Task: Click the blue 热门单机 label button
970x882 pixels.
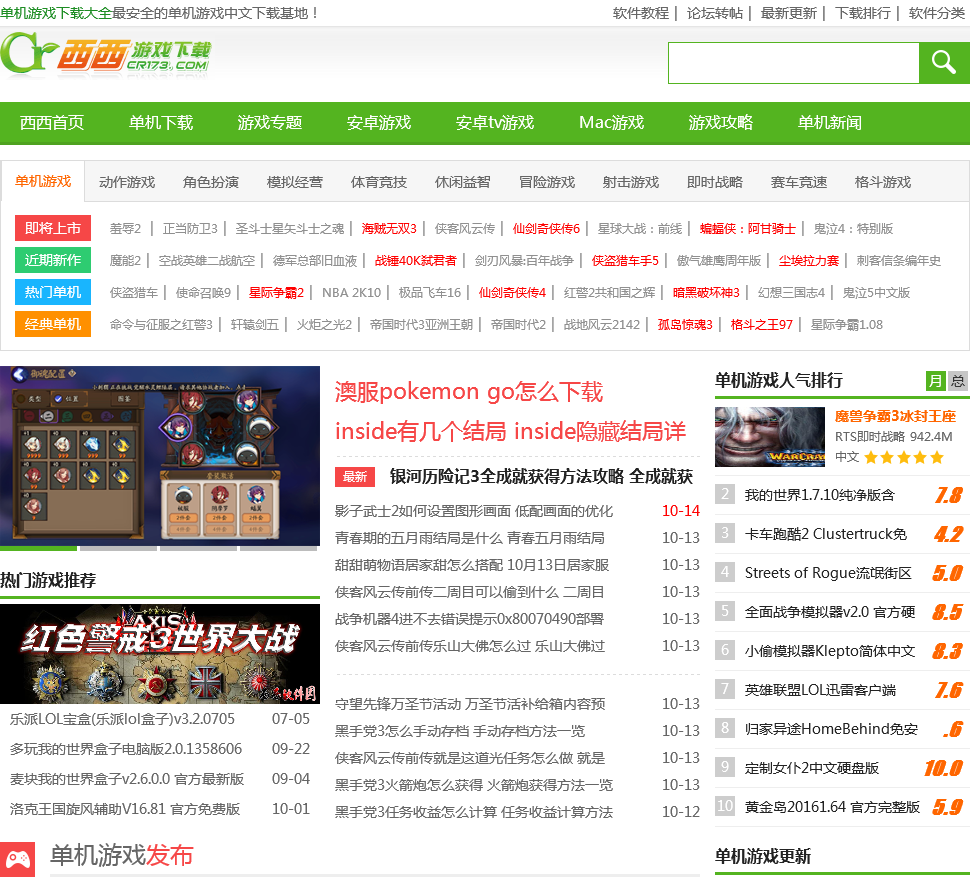Action: 53,292
